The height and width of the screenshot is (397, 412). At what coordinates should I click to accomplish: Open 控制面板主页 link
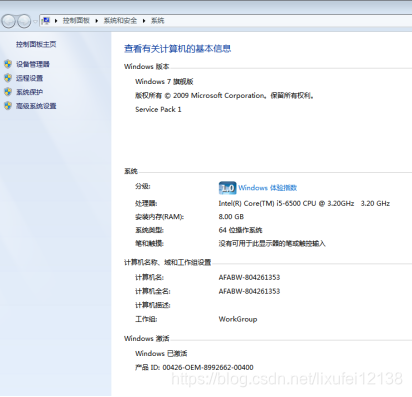pos(36,44)
